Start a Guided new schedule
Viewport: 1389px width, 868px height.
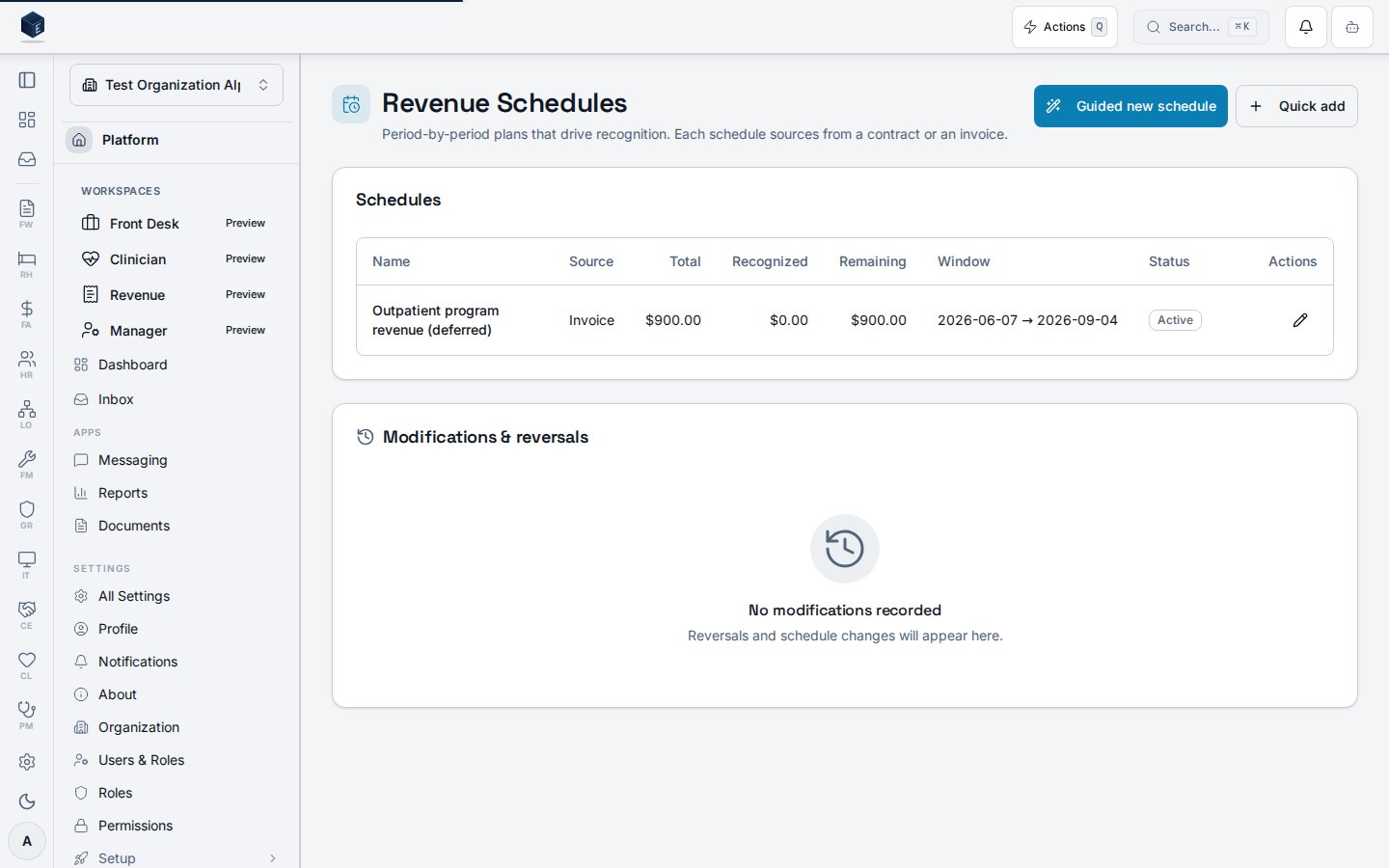tap(1130, 106)
